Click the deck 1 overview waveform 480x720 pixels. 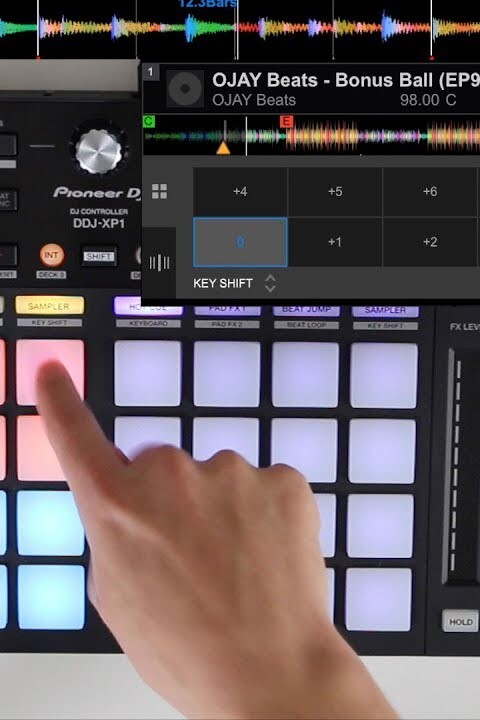coord(311,135)
